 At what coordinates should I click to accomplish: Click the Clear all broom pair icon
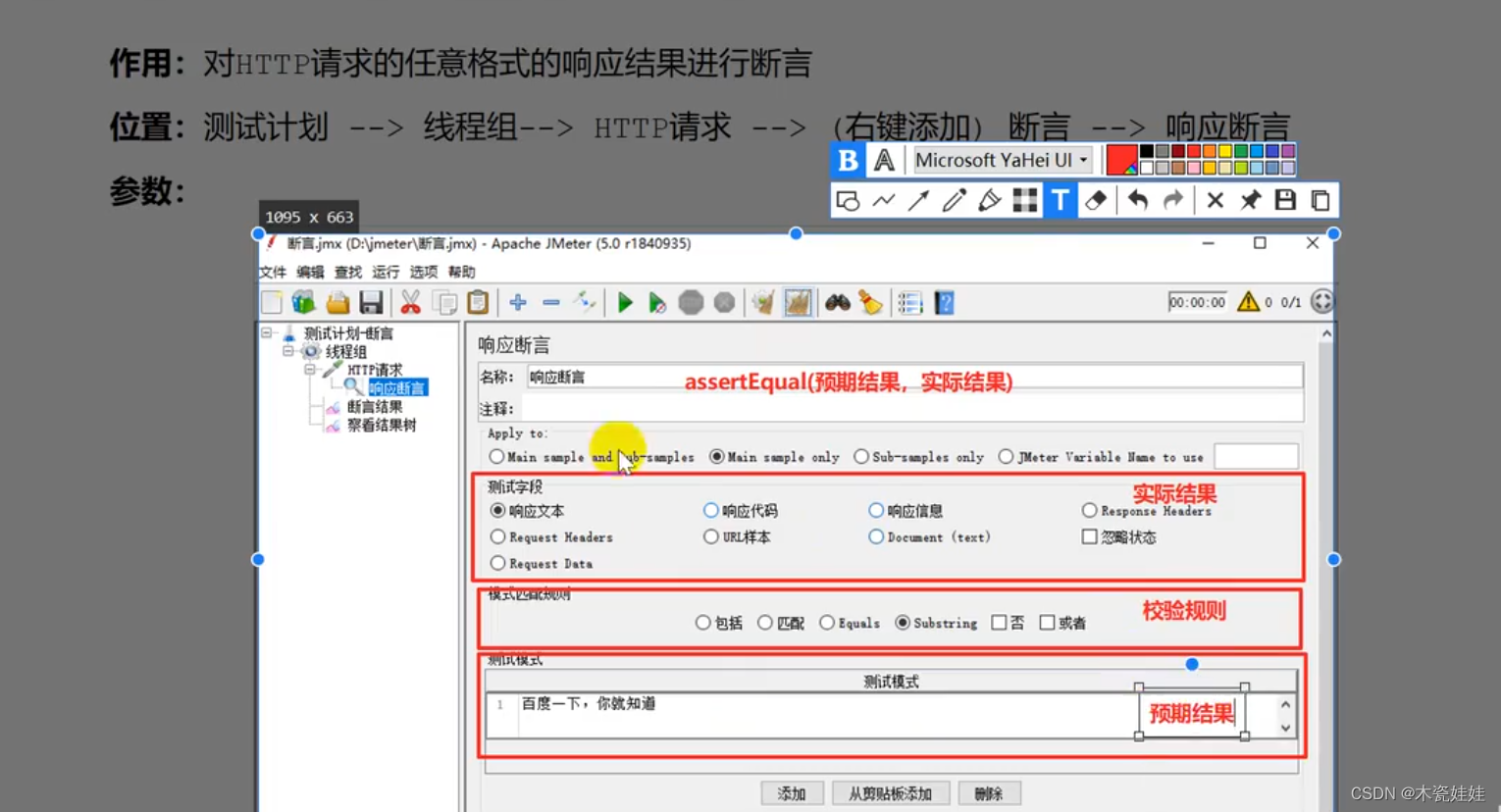point(798,303)
